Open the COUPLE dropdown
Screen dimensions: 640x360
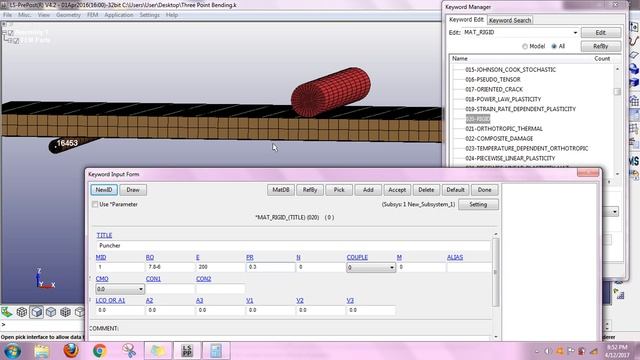pyautogui.click(x=371, y=267)
